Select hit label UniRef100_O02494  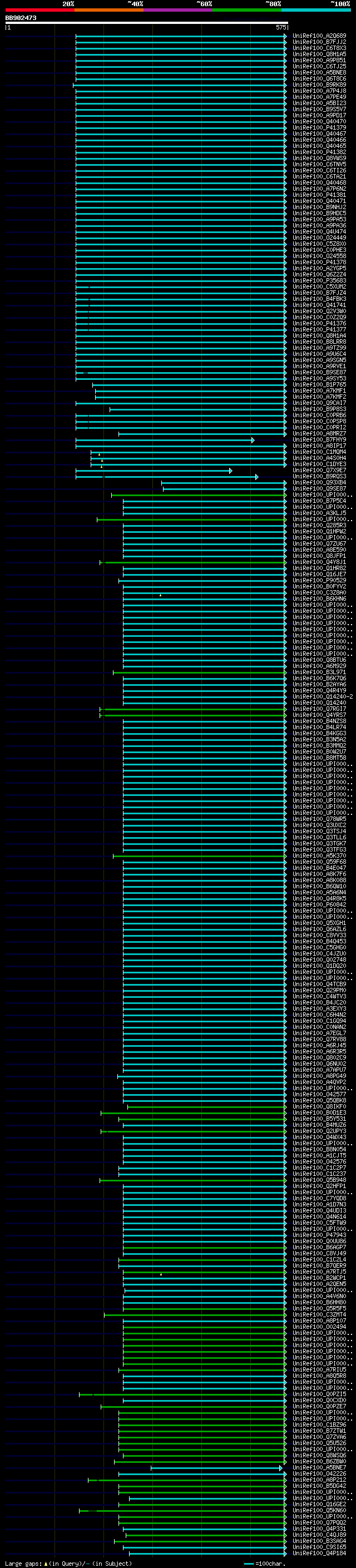pos(319,1327)
